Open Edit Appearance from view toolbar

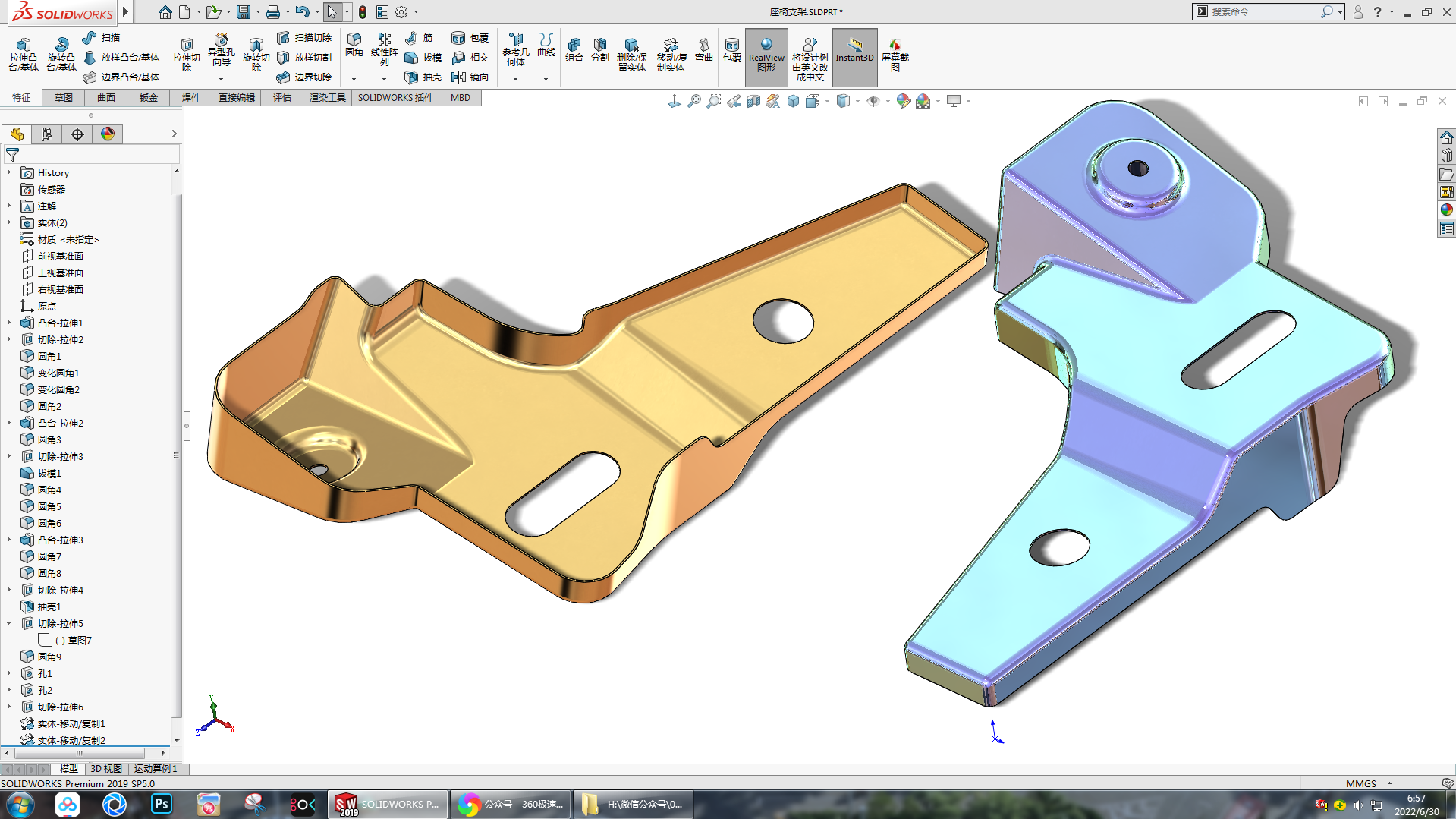pos(903,101)
